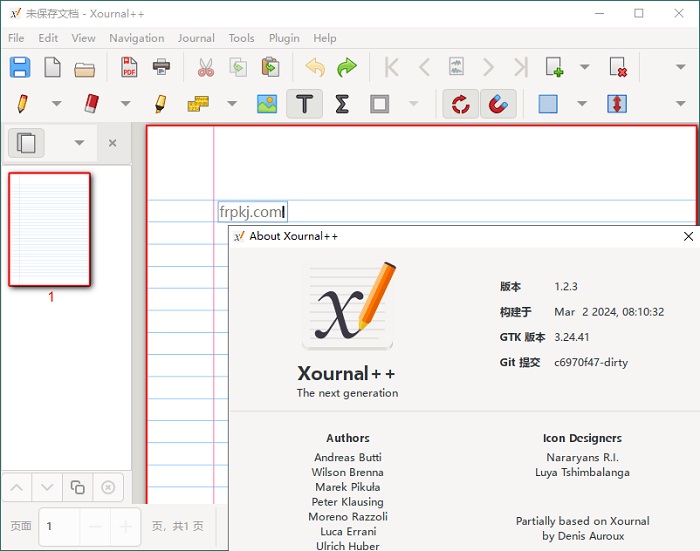Open the View menu
This screenshot has width=700, height=551.
(83, 38)
